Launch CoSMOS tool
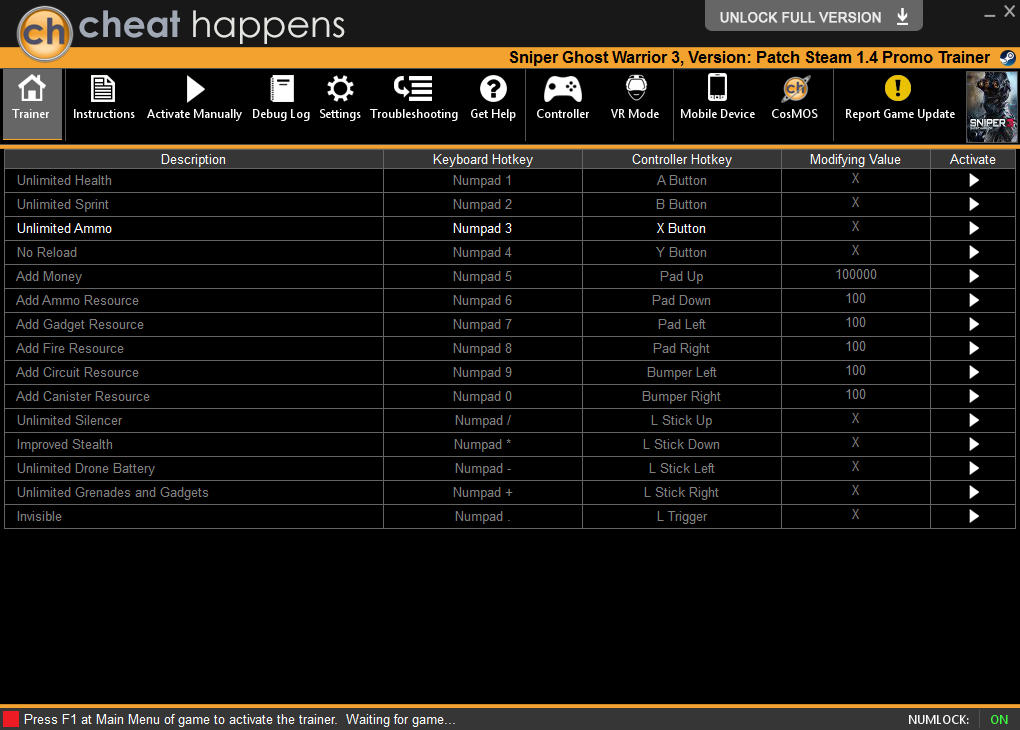 794,90
